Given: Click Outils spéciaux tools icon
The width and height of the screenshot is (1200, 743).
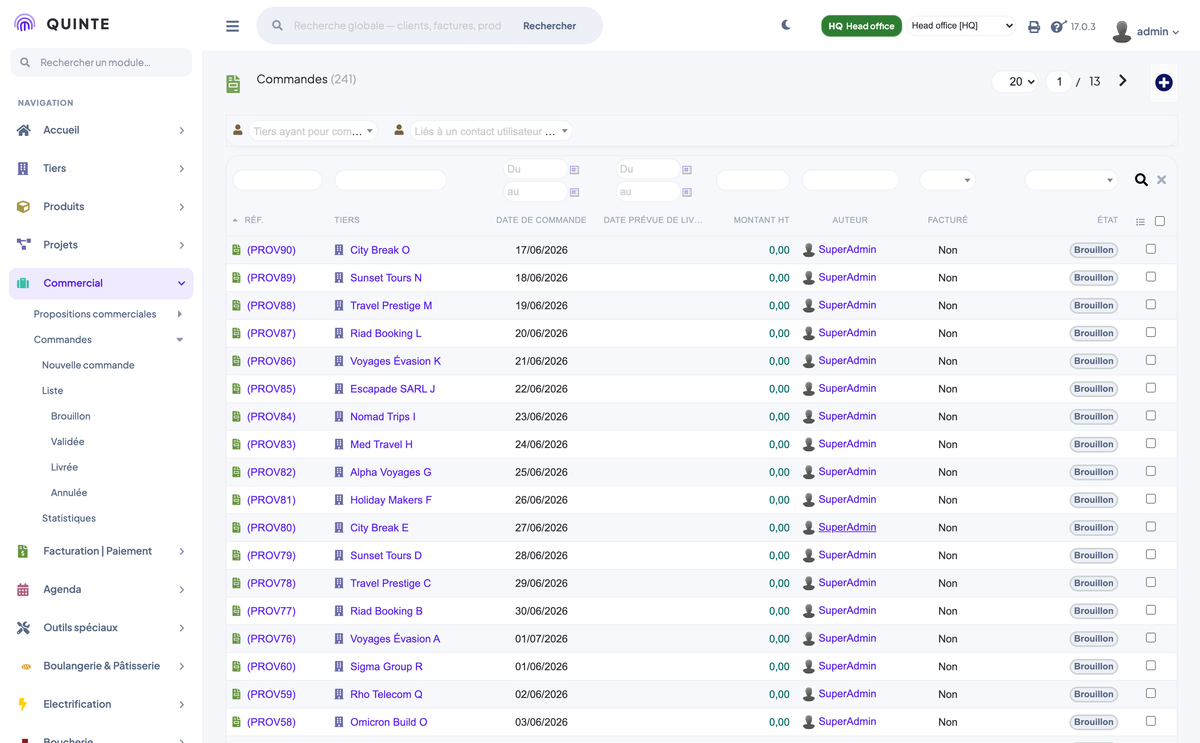Looking at the screenshot, I should click(23, 628).
